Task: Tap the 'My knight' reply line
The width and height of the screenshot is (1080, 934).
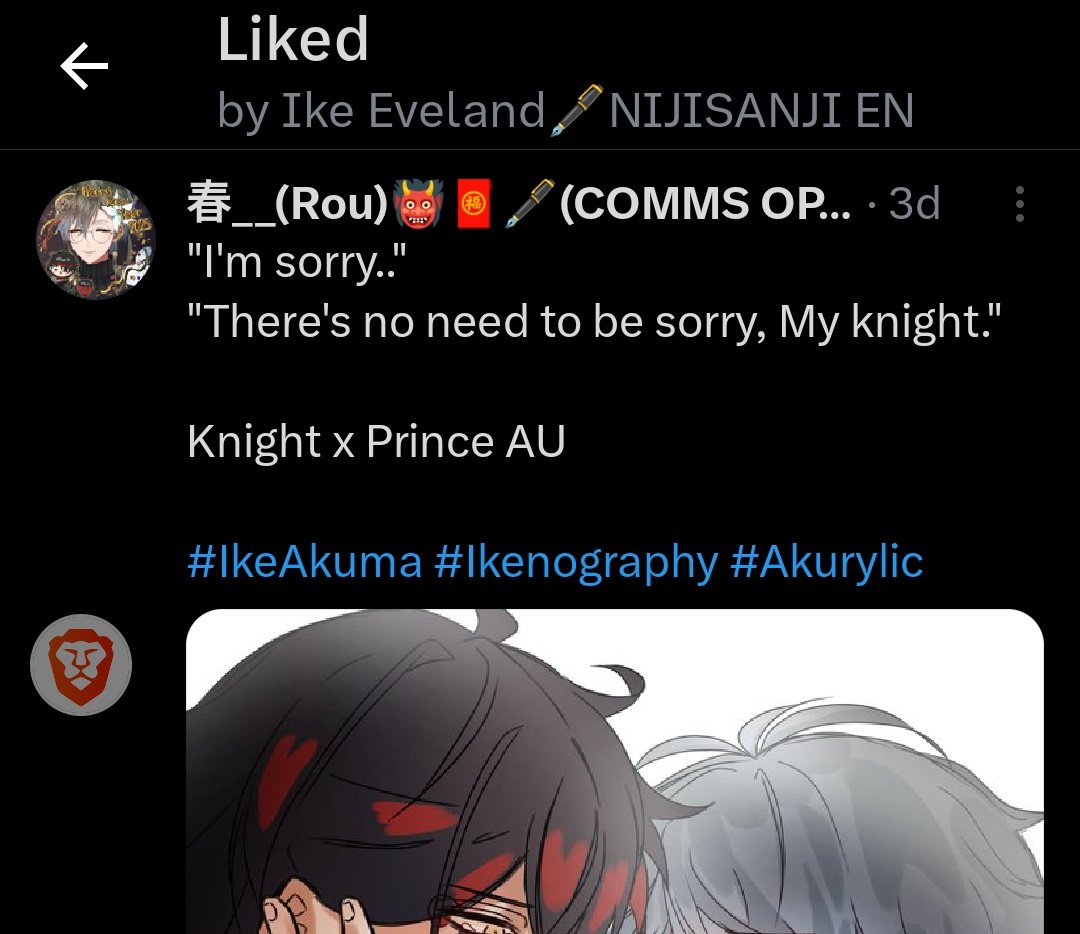Action: 594,322
